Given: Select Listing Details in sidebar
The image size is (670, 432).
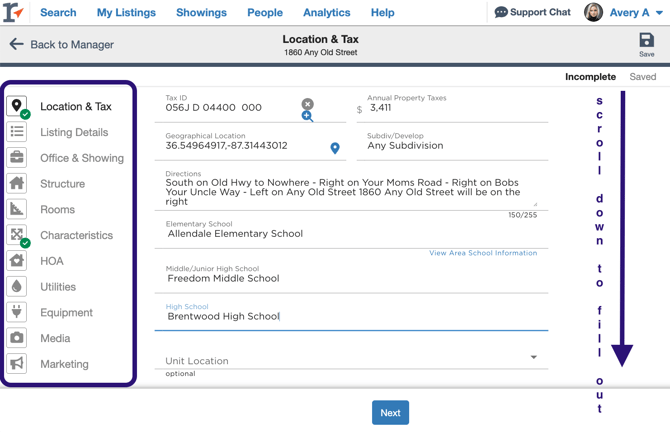Looking at the screenshot, I should pos(74,132).
